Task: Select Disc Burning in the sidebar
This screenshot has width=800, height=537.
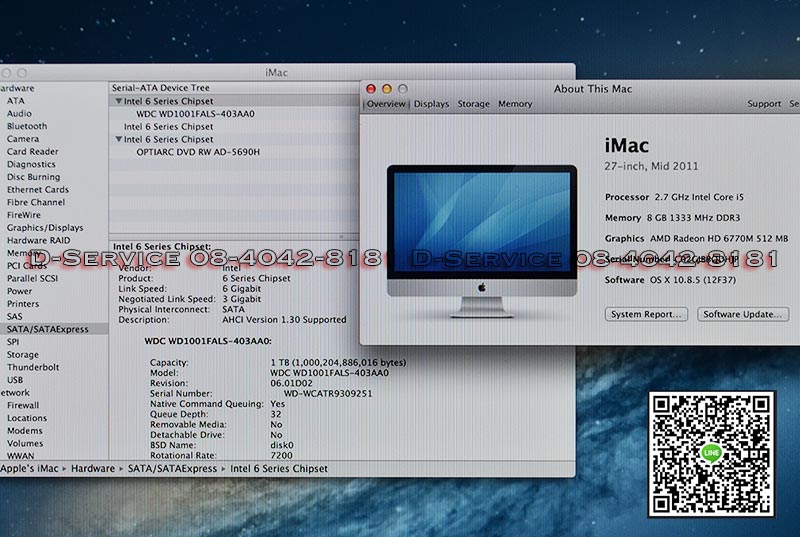Action: (x=34, y=177)
